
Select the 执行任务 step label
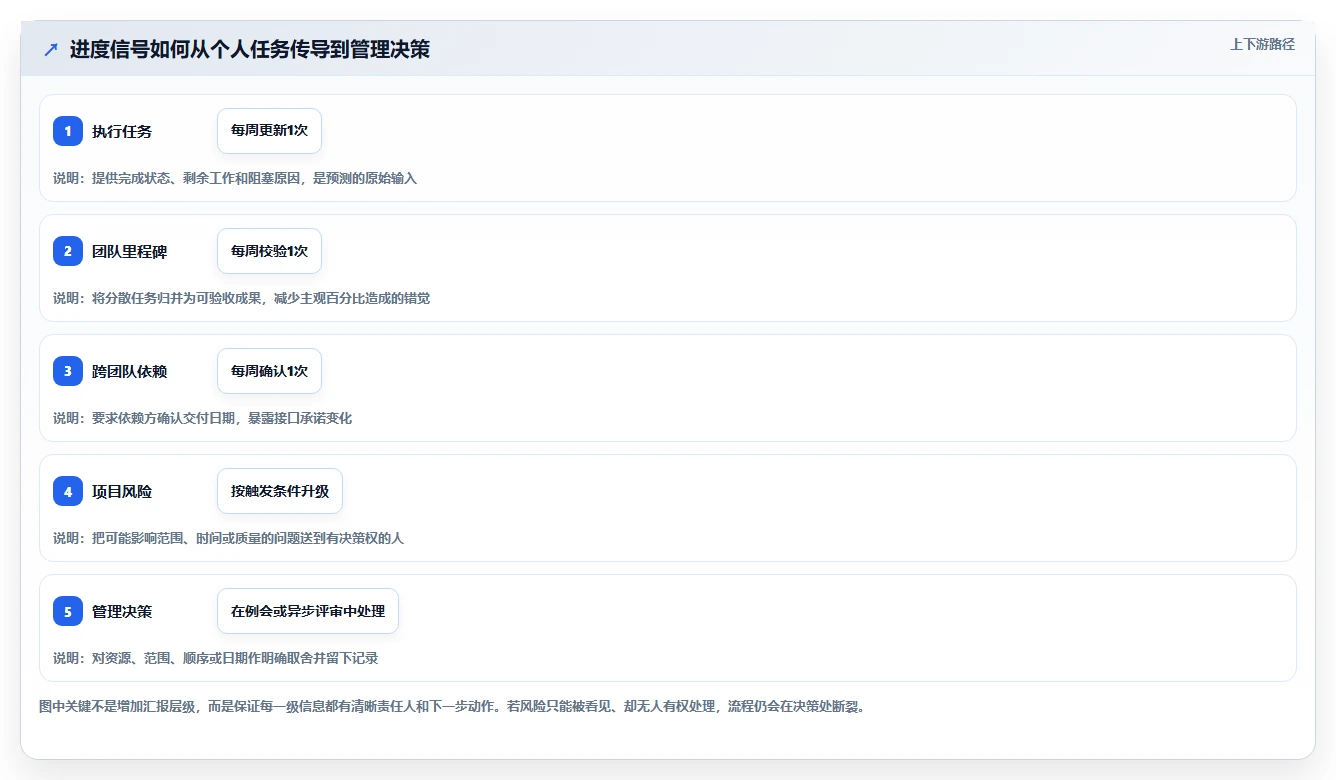coord(122,131)
